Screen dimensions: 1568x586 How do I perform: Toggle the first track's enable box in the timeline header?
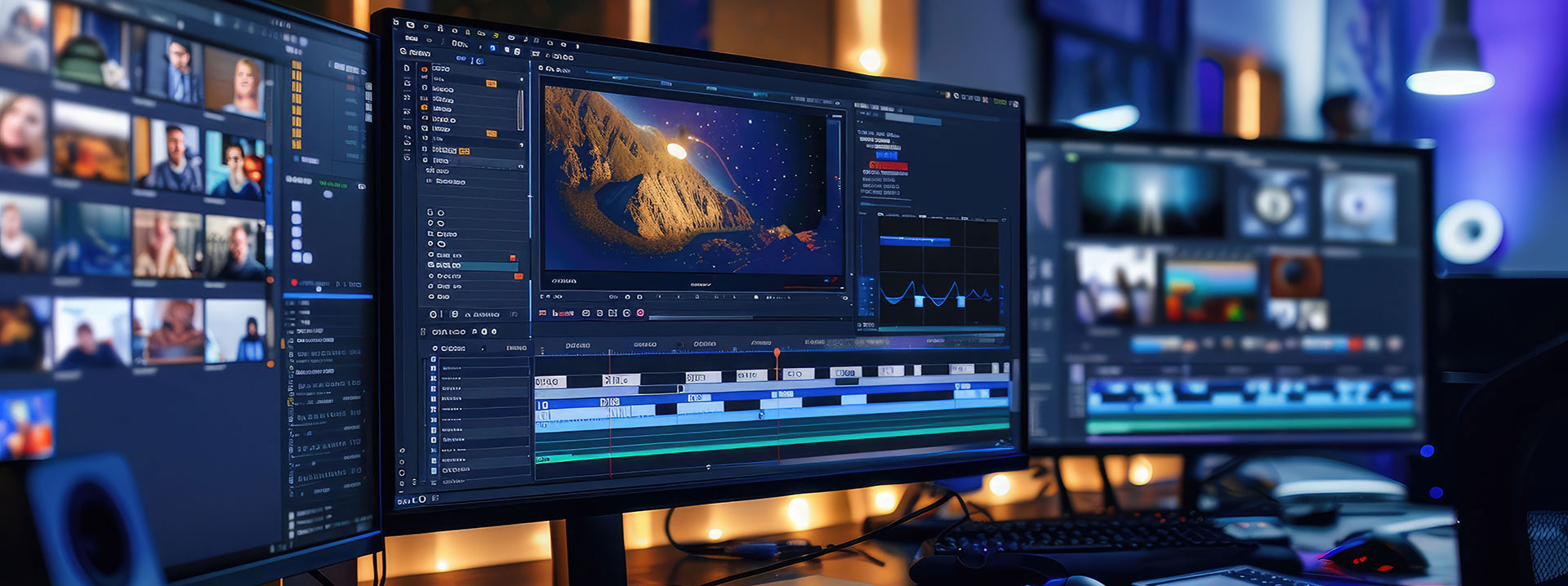(433, 359)
